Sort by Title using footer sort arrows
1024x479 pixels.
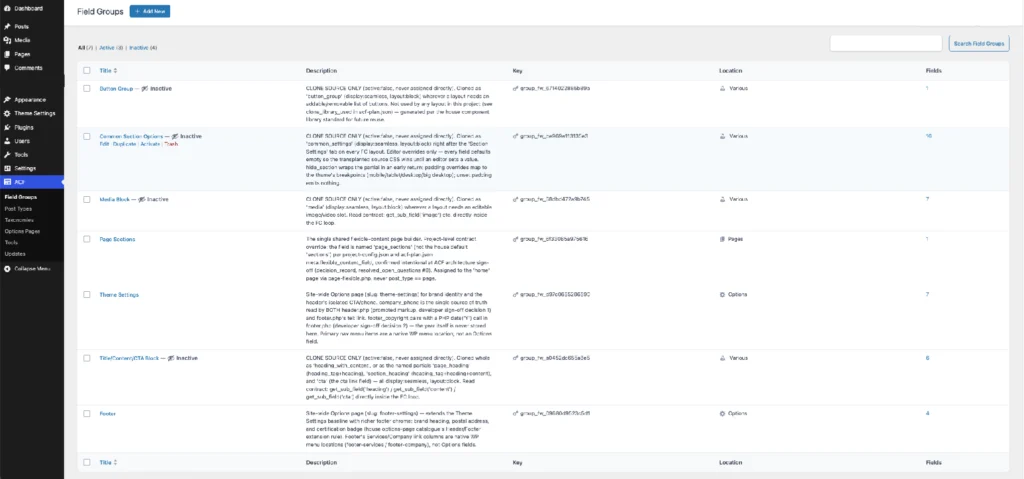tap(116, 462)
